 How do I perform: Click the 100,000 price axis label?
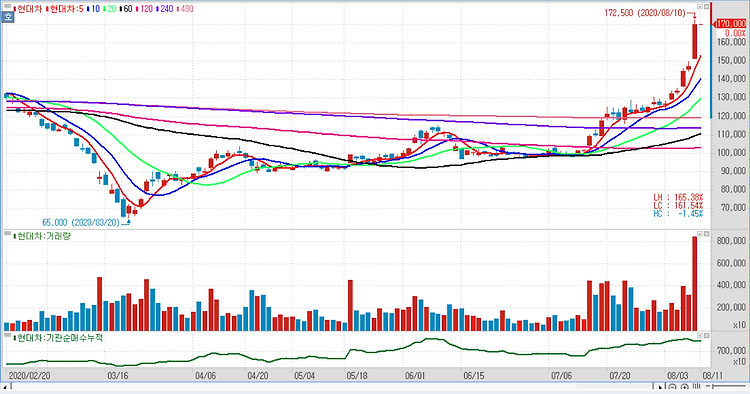click(x=731, y=153)
